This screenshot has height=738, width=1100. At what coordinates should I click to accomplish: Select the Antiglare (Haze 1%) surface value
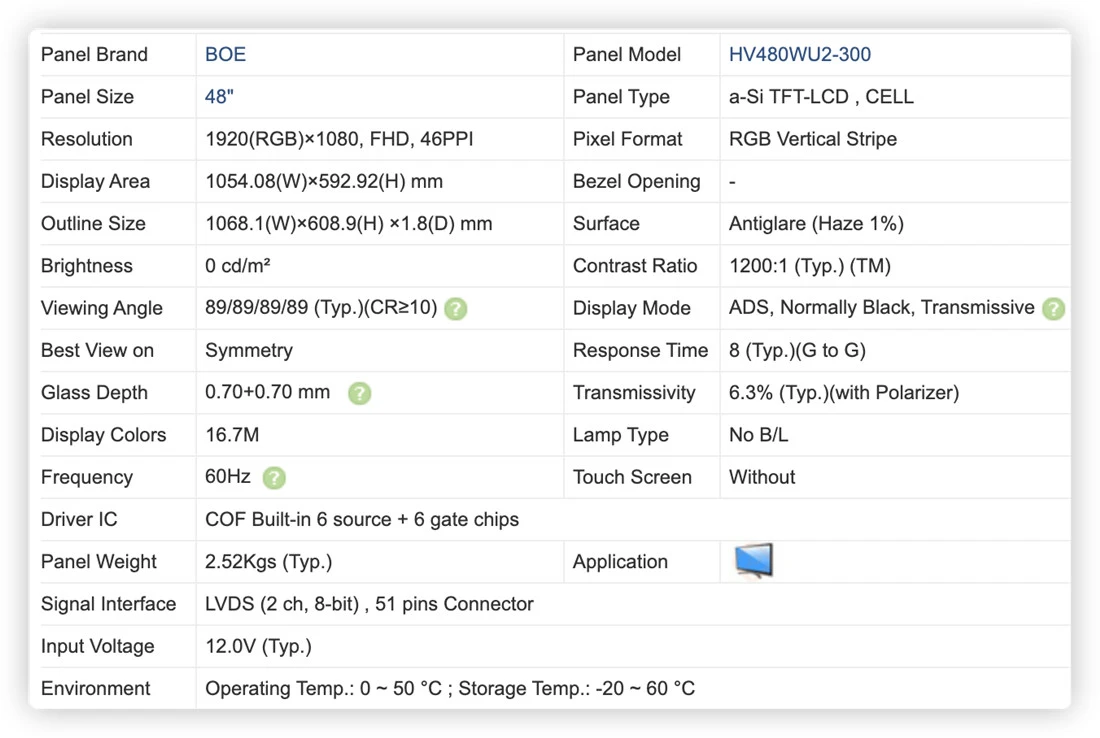pos(816,224)
